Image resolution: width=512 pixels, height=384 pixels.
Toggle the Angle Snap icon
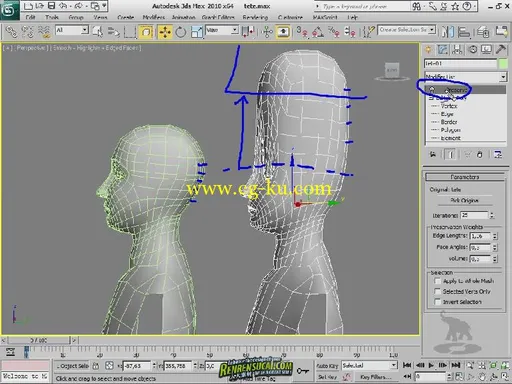(318, 32)
